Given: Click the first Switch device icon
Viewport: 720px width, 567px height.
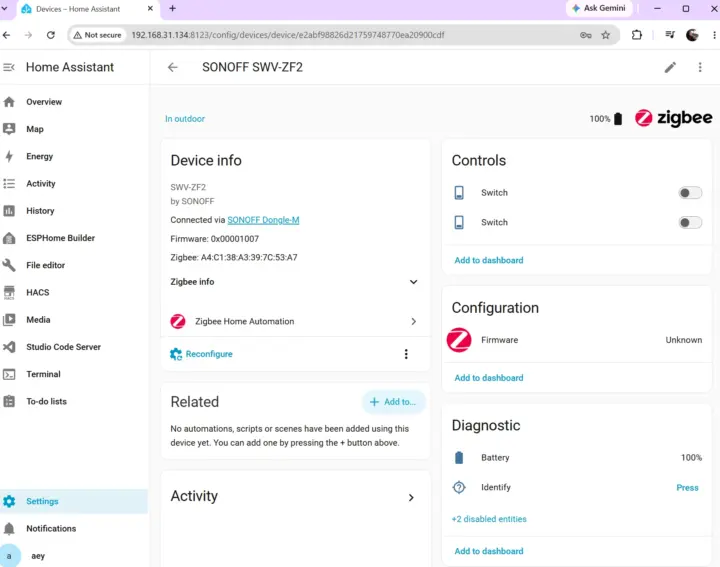Looking at the screenshot, I should coord(459,193).
